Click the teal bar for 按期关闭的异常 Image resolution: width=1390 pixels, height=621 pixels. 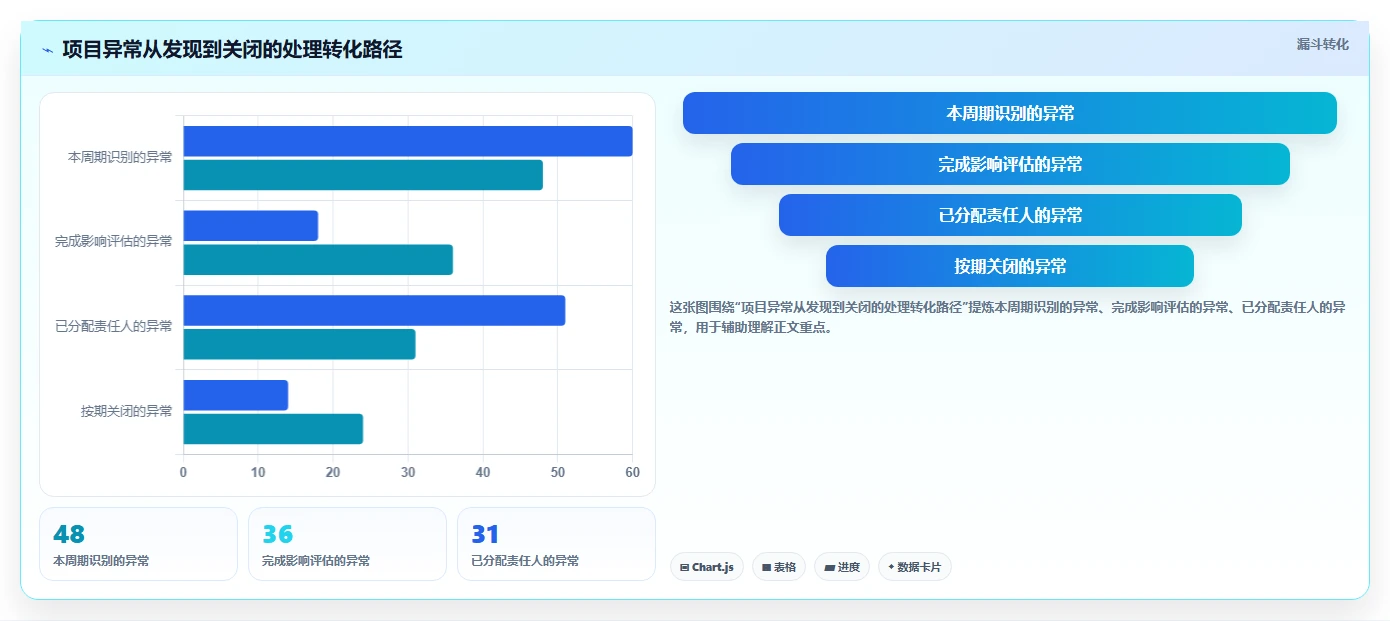(273, 429)
